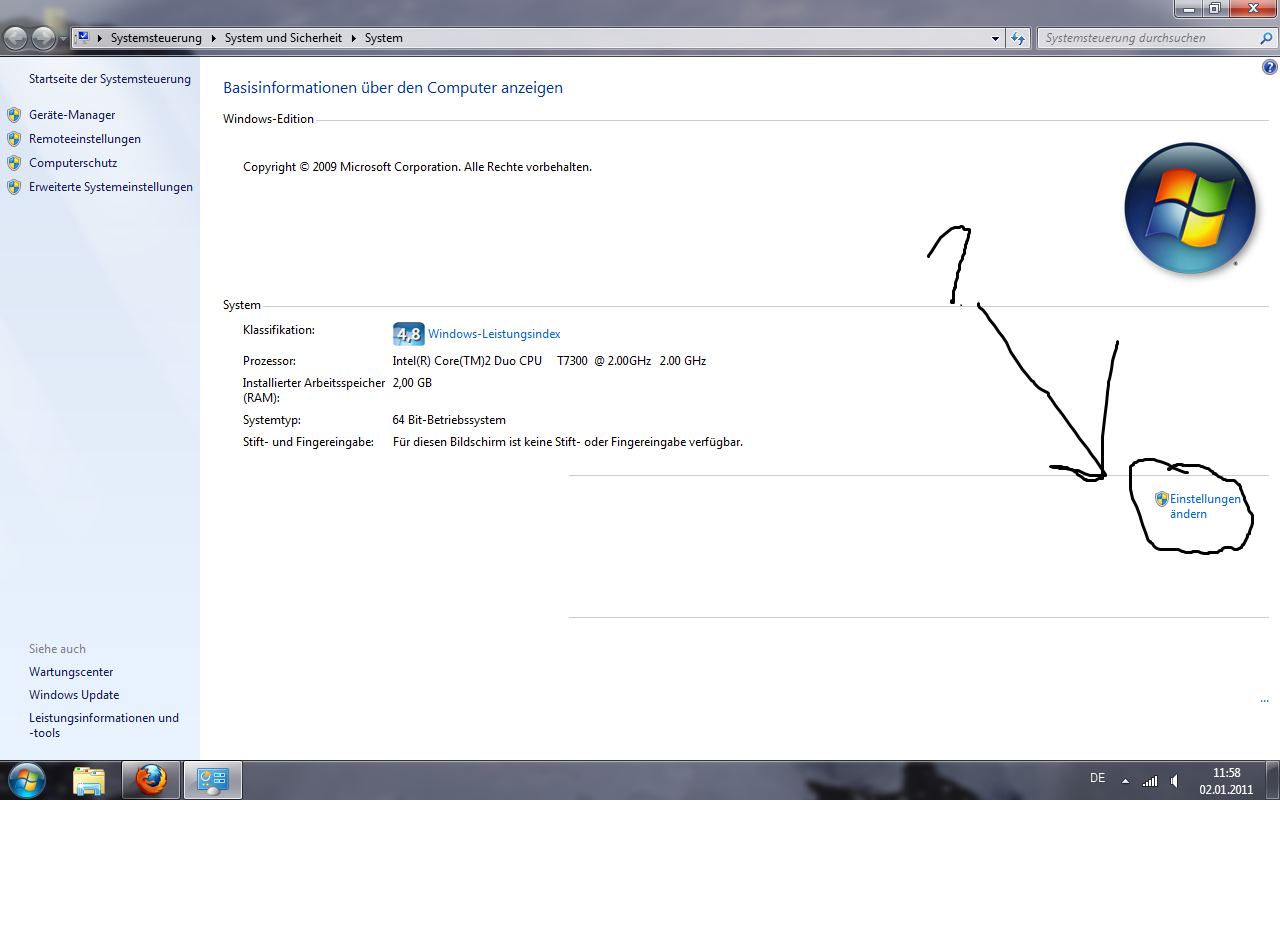Screen dimensions: 1280x945
Task: Maximize or restore the System window
Action: [1214, 8]
